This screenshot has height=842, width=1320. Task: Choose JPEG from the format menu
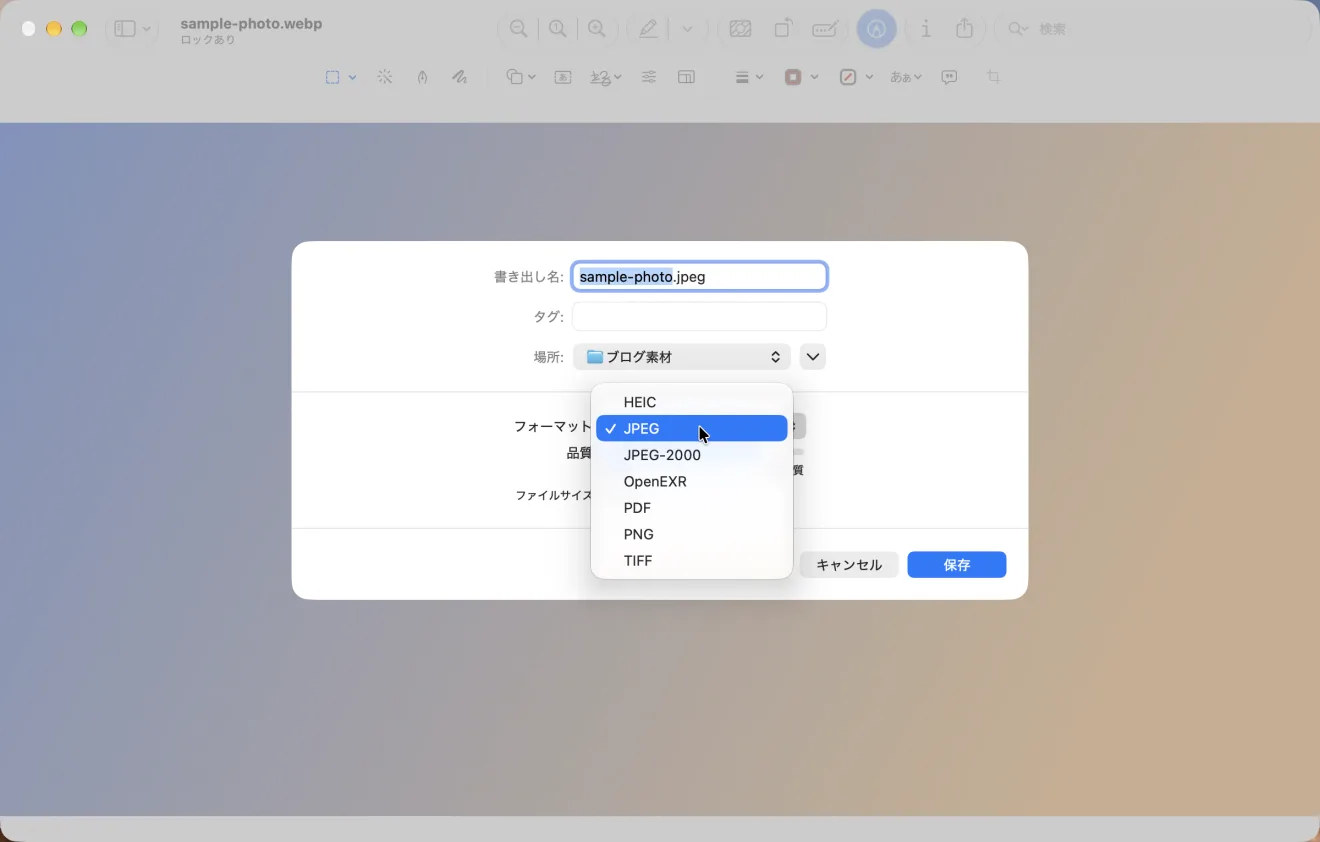coord(692,428)
